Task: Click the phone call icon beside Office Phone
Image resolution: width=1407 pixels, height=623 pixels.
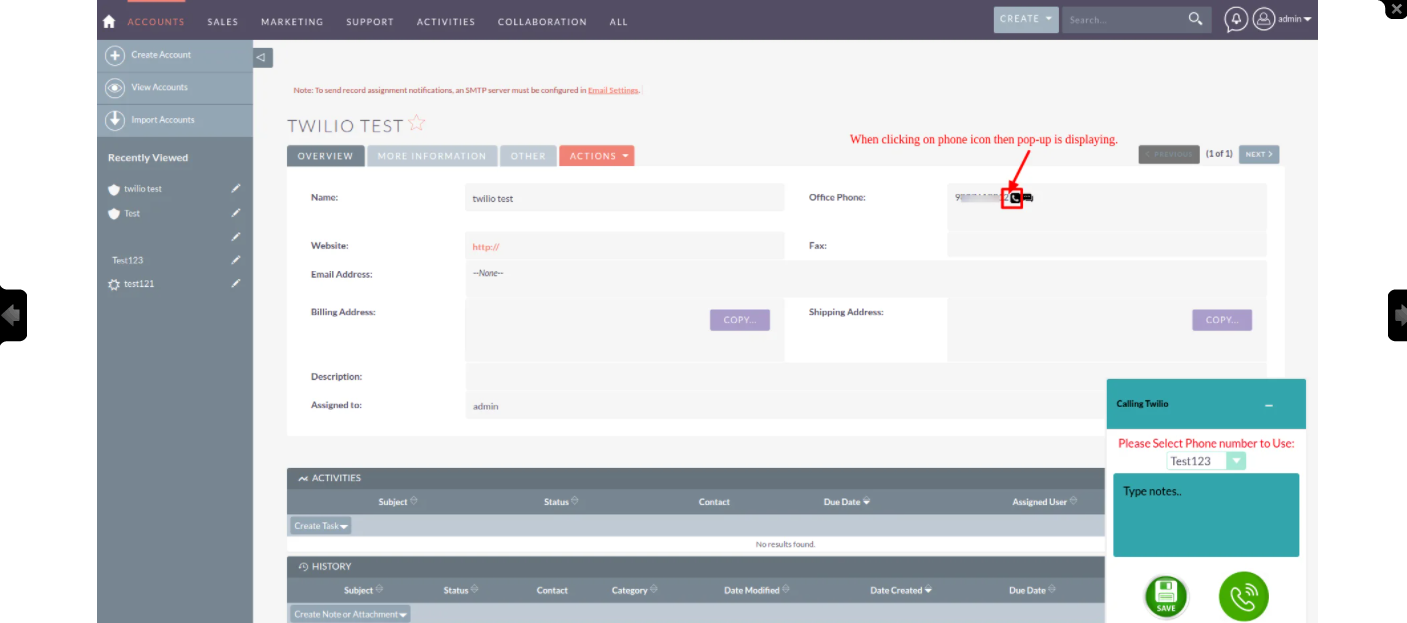Action: (x=1015, y=198)
